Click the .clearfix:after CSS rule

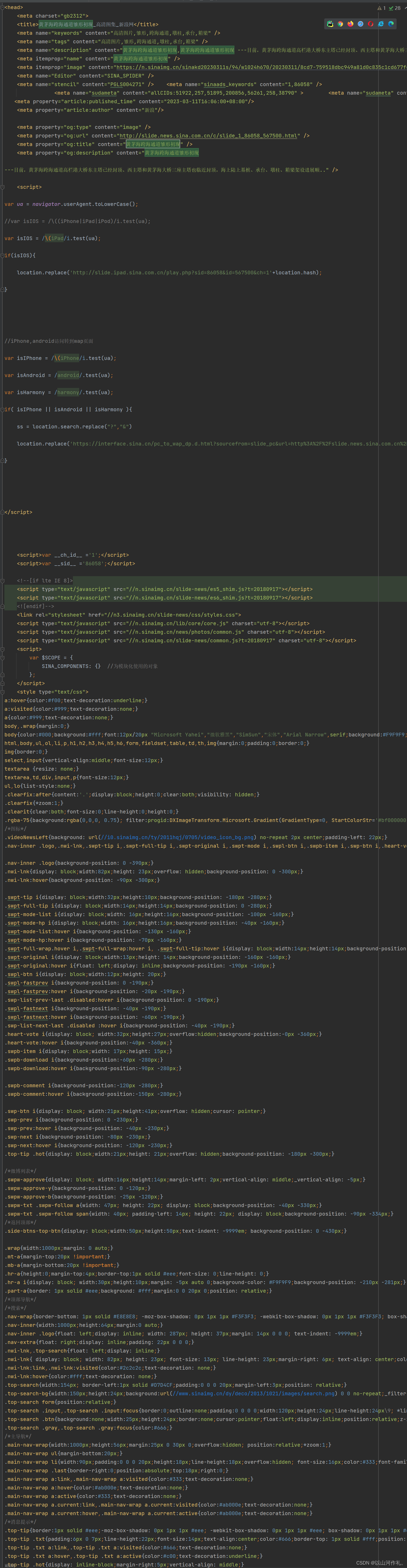[132, 794]
